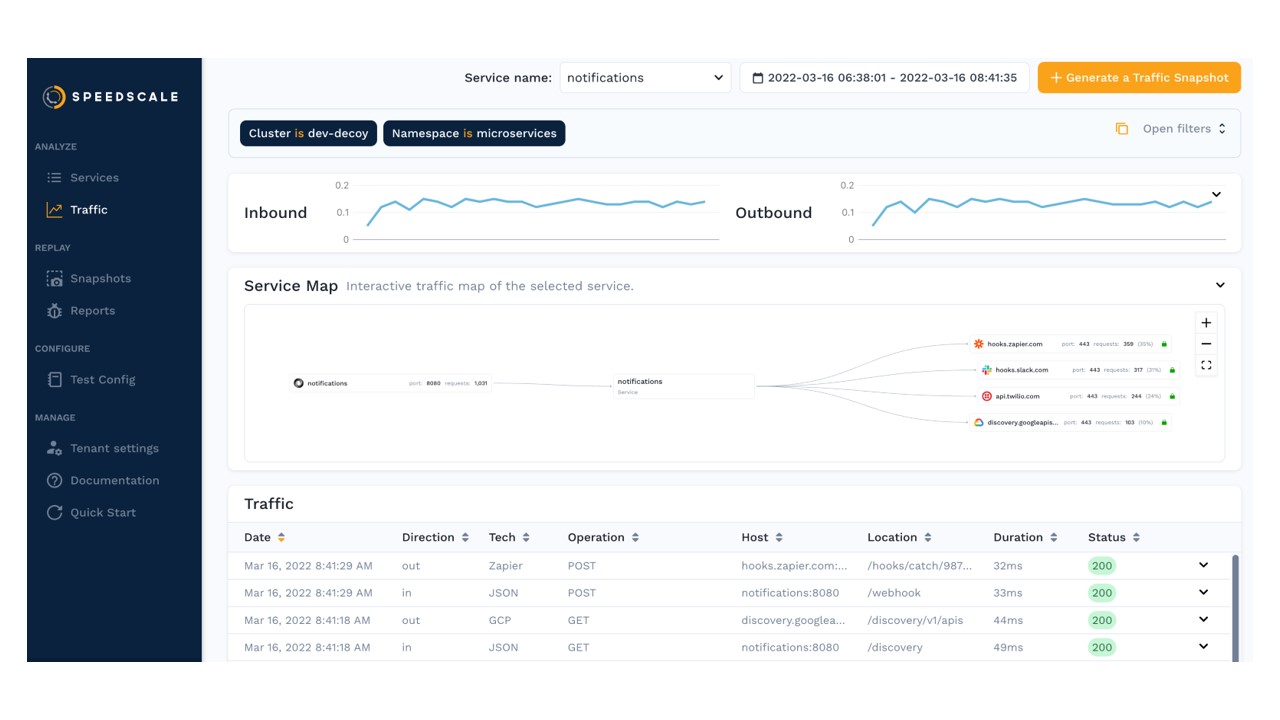
Task: Click the zoom in plus icon on Service Map
Action: pyautogui.click(x=1206, y=323)
